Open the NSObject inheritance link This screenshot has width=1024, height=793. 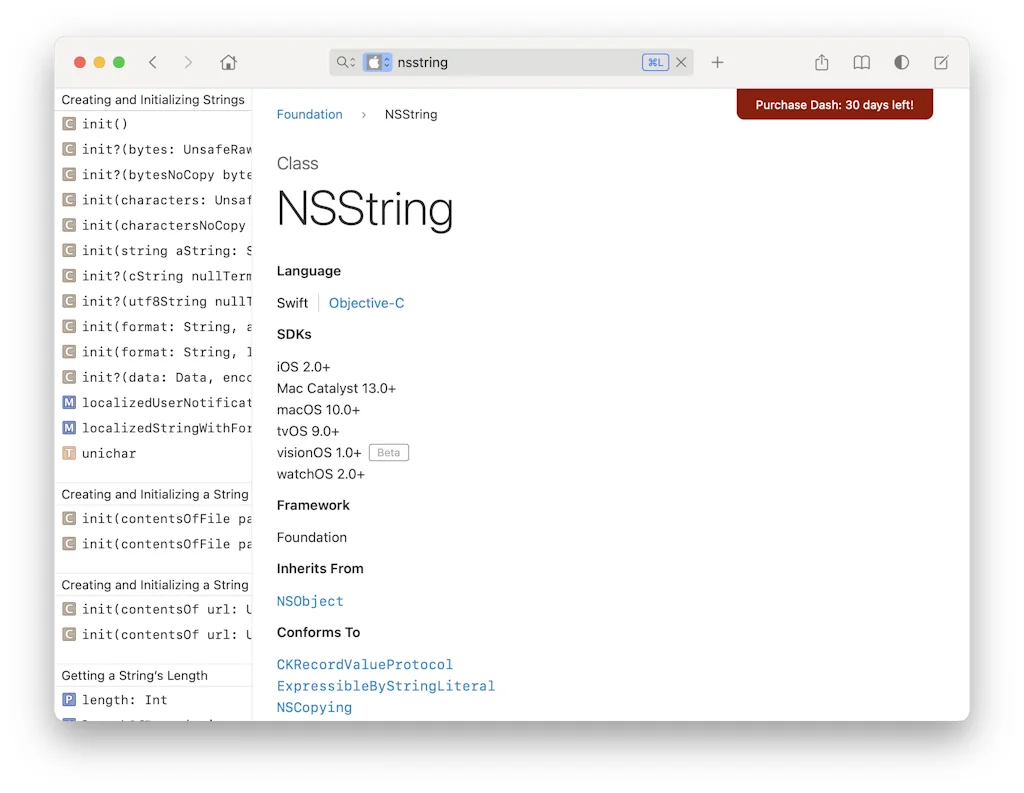pos(310,602)
